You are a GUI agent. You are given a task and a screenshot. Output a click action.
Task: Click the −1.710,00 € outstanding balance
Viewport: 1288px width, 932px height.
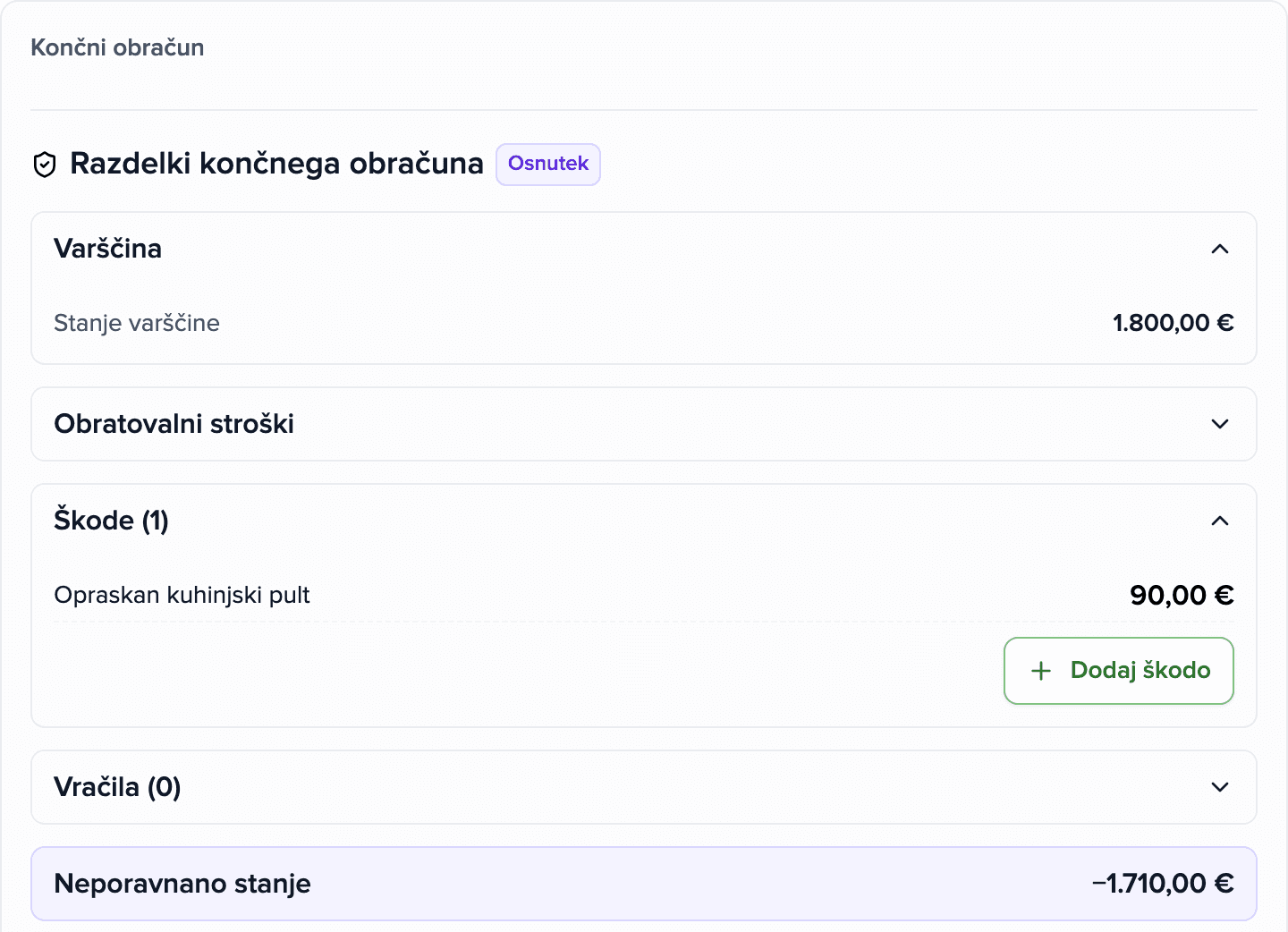[1163, 884]
